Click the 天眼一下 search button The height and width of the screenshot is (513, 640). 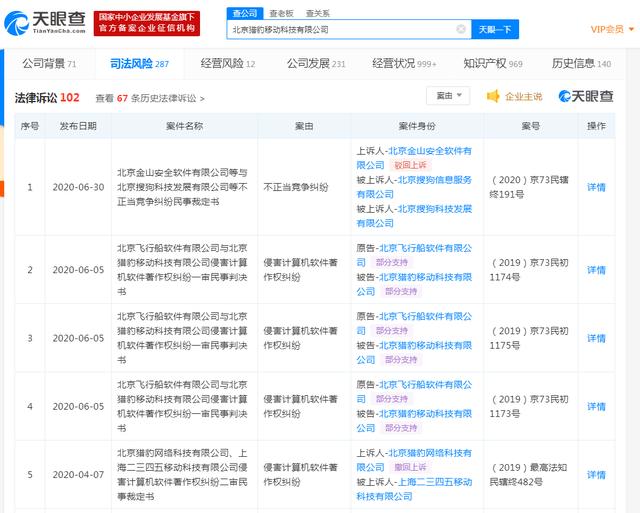495,29
